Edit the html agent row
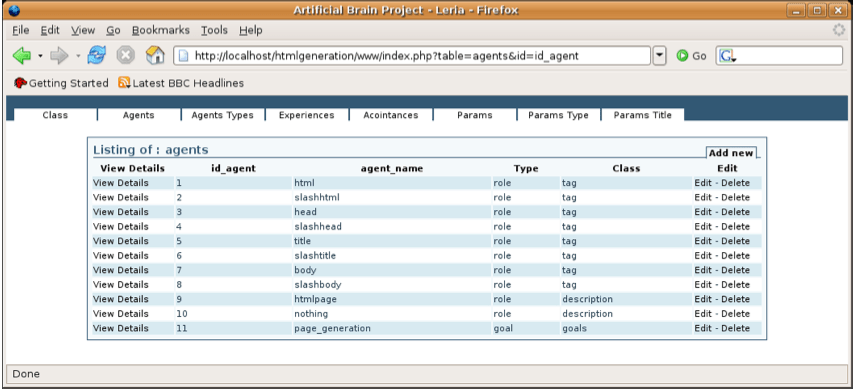Screen dimensions: 858x389 pyautogui.click(x=703, y=183)
